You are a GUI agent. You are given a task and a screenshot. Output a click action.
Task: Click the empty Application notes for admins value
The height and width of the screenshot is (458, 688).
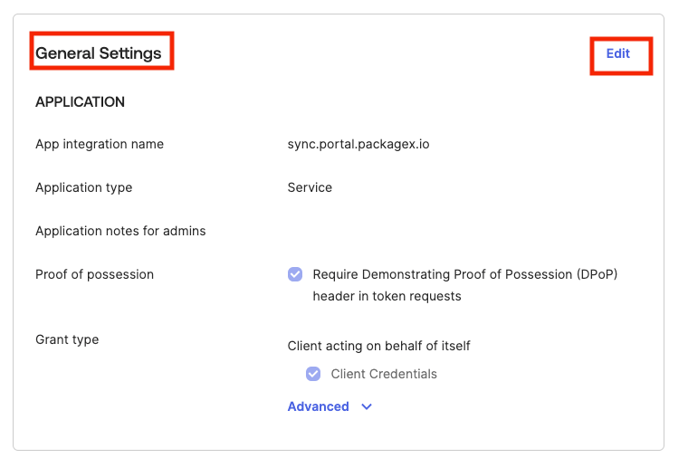400,231
